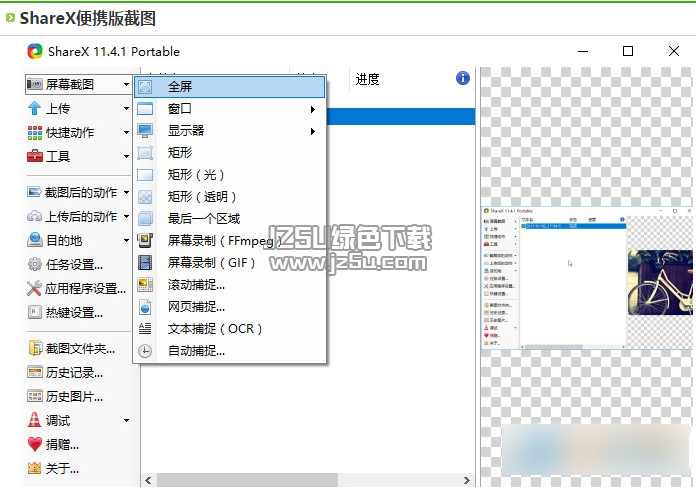Select 最后一个区域 menu entry
Image resolution: width=696 pixels, height=497 pixels.
(x=230, y=218)
